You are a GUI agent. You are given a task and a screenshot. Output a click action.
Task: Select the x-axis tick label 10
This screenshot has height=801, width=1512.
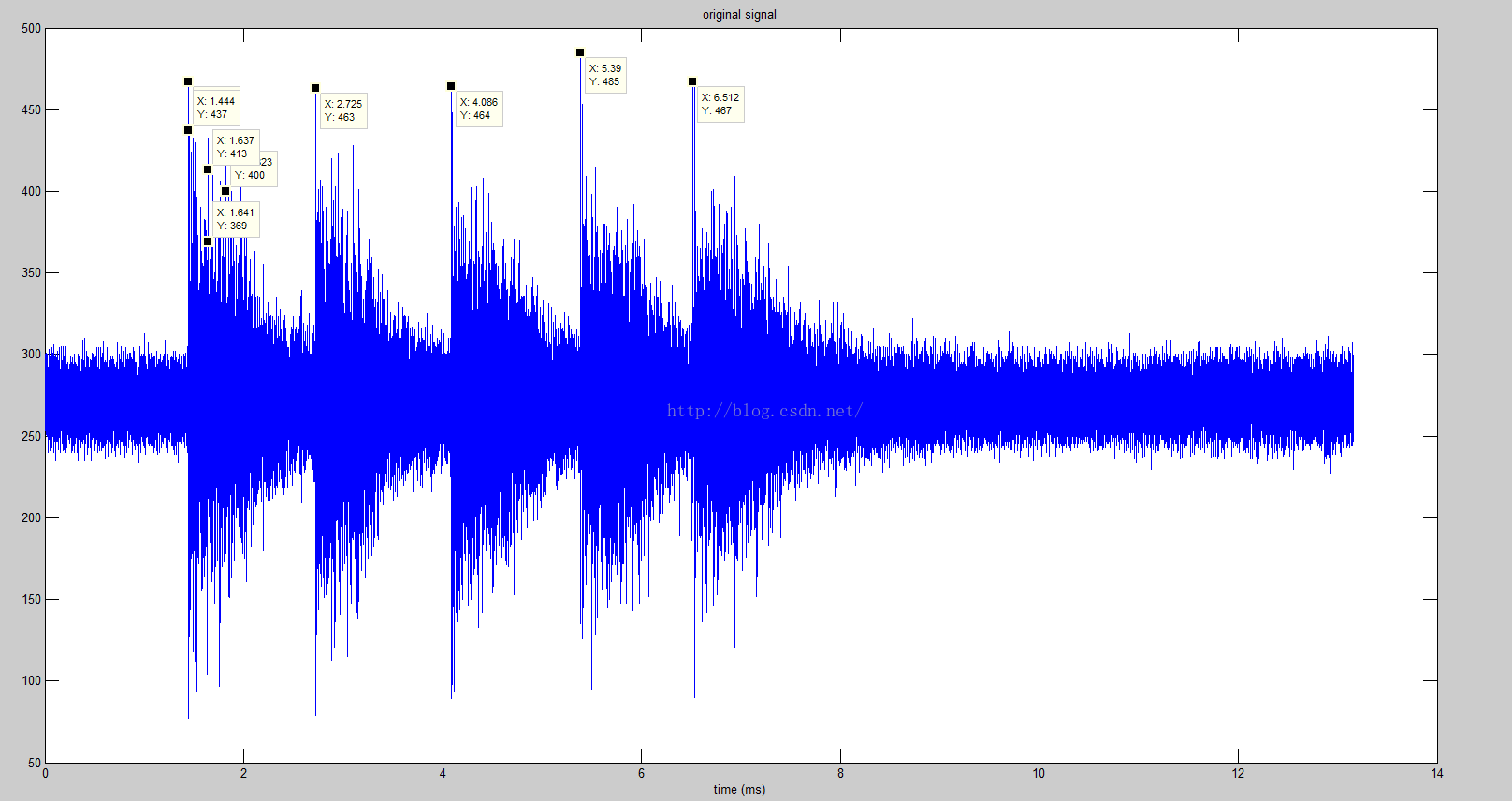coord(1039,773)
